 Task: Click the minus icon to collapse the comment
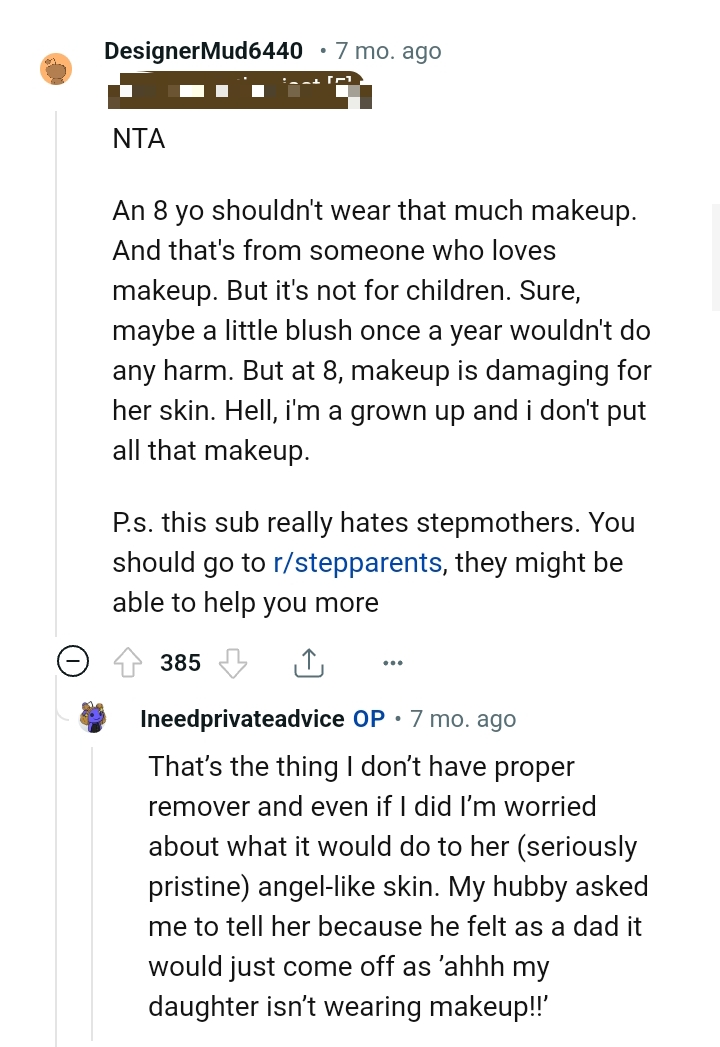click(x=73, y=661)
